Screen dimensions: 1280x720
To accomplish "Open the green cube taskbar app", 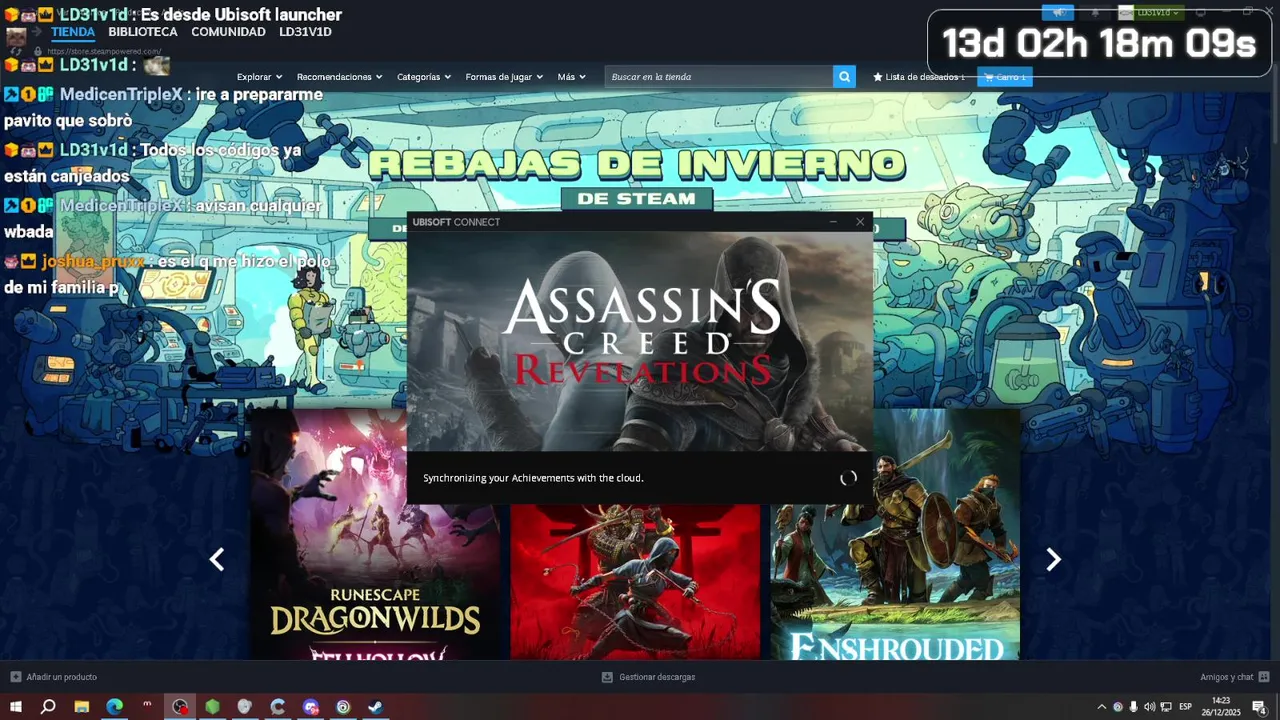I will click(212, 707).
